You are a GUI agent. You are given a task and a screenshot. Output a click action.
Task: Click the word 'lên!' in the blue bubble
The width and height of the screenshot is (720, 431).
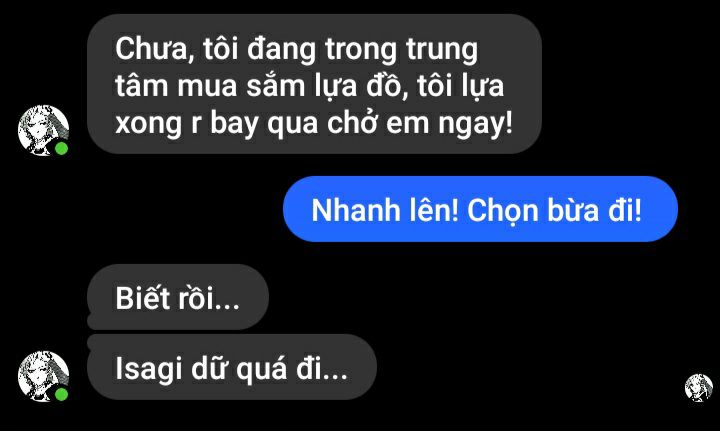point(433,210)
